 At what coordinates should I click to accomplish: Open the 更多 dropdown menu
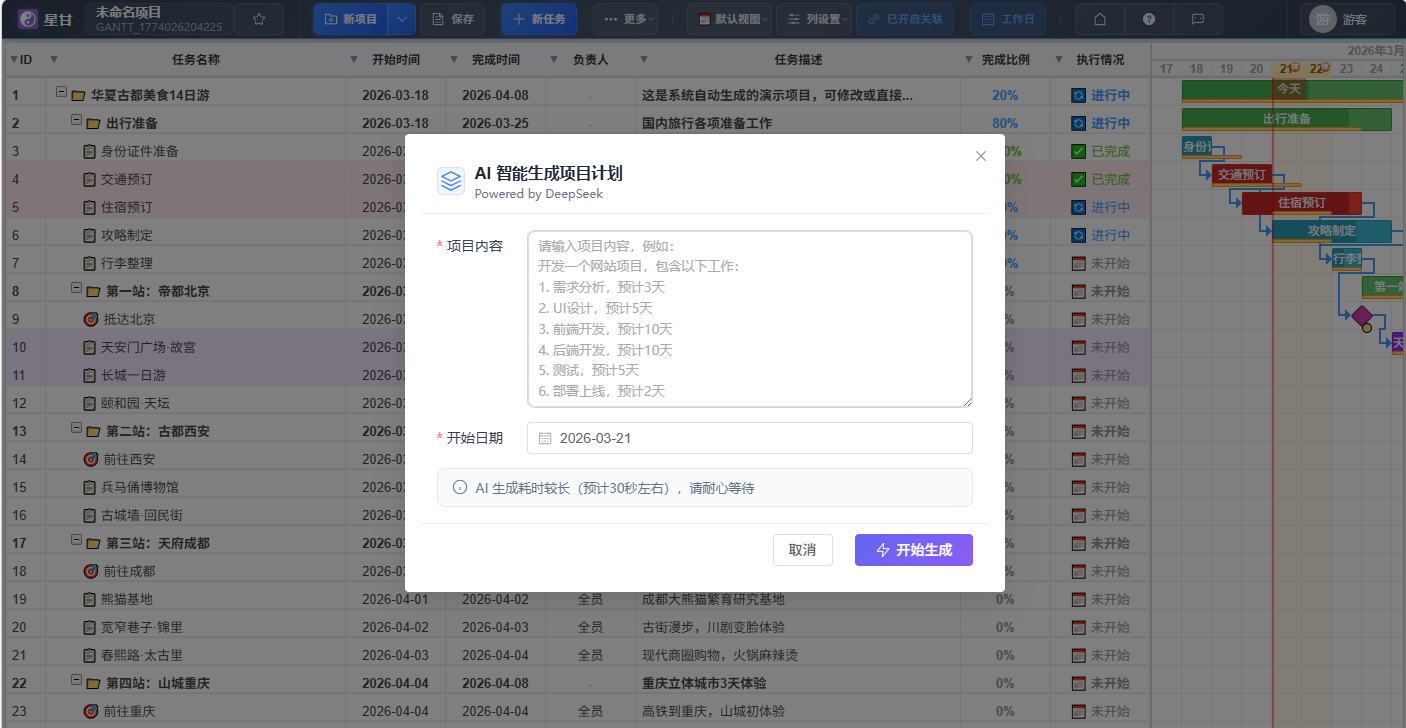point(626,18)
